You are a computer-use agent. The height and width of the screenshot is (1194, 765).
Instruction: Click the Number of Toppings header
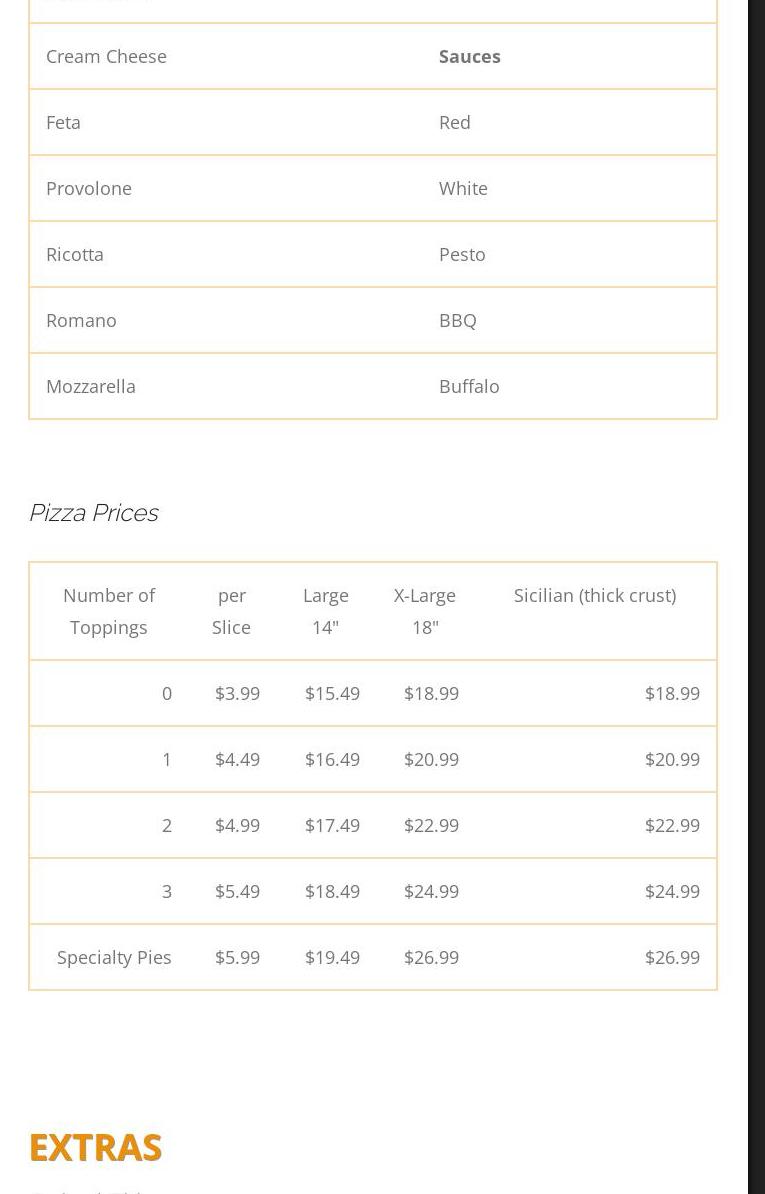coord(108,611)
